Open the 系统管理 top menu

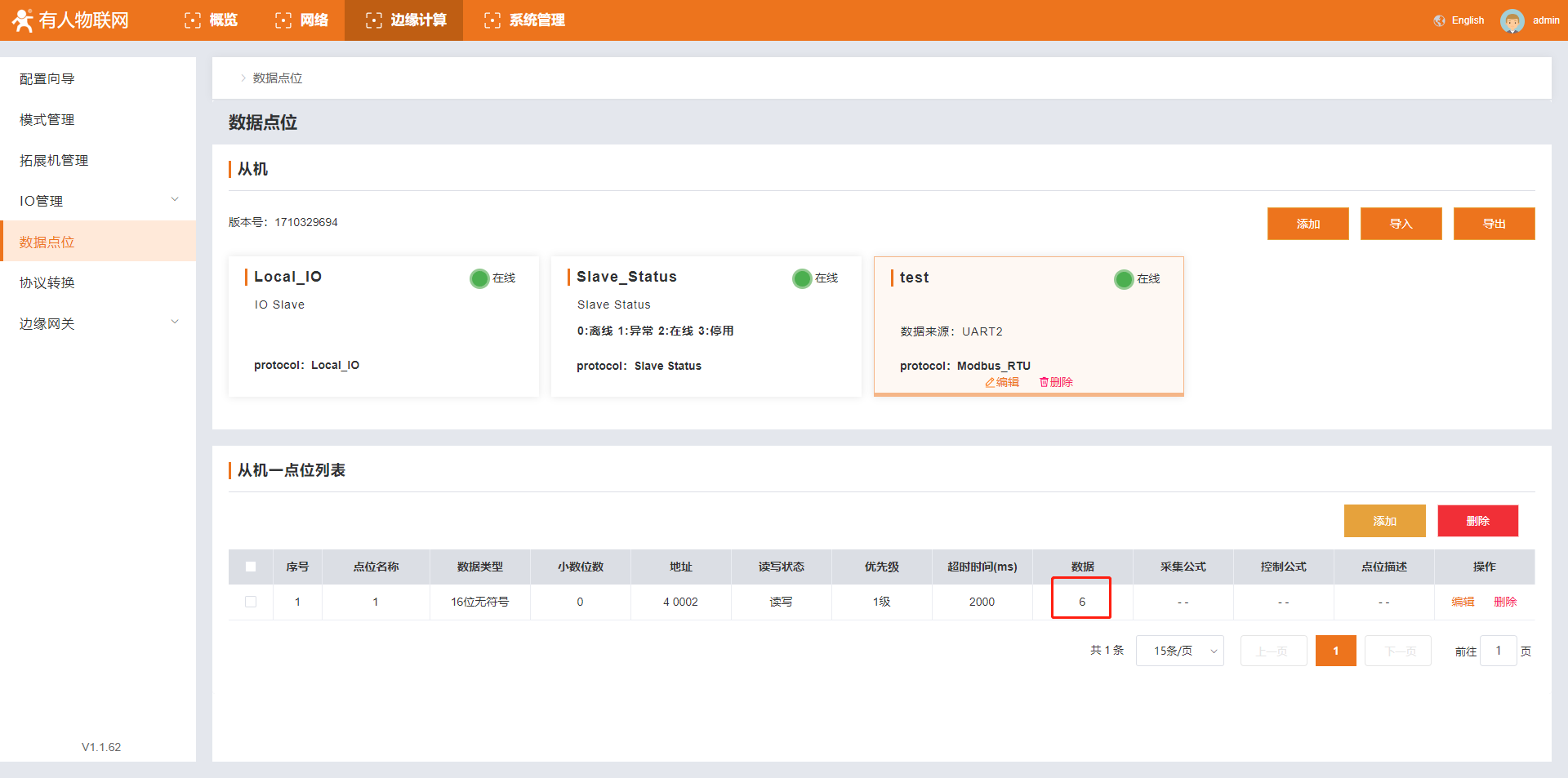525,20
